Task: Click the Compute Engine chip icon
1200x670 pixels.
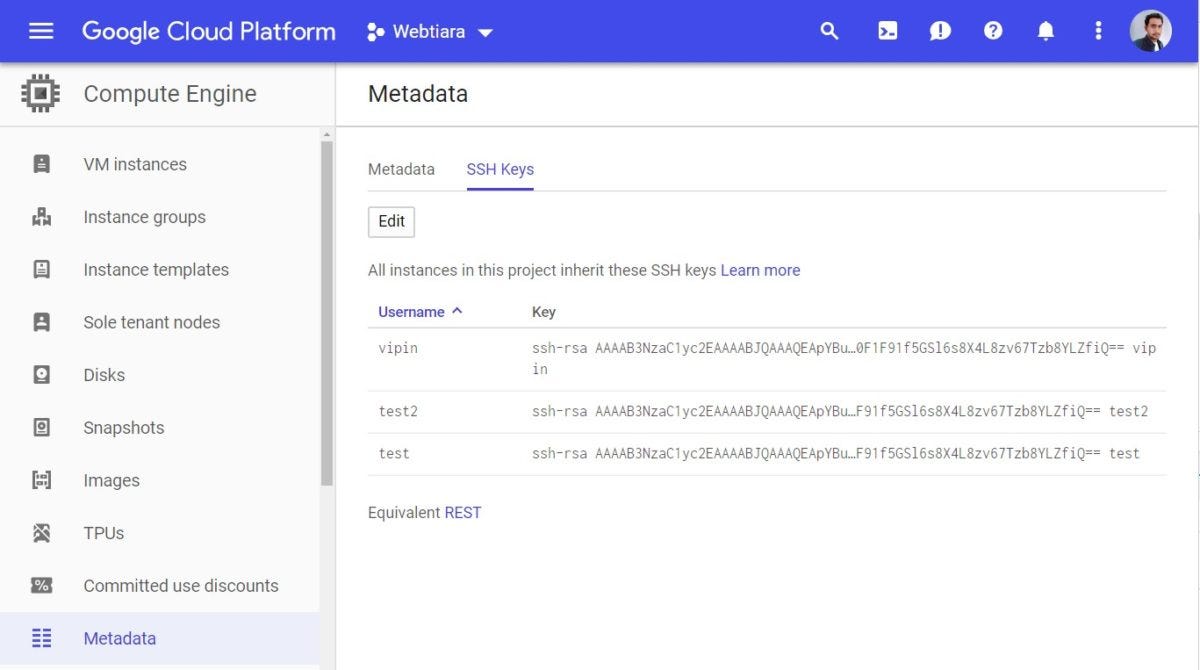Action: 40,92
